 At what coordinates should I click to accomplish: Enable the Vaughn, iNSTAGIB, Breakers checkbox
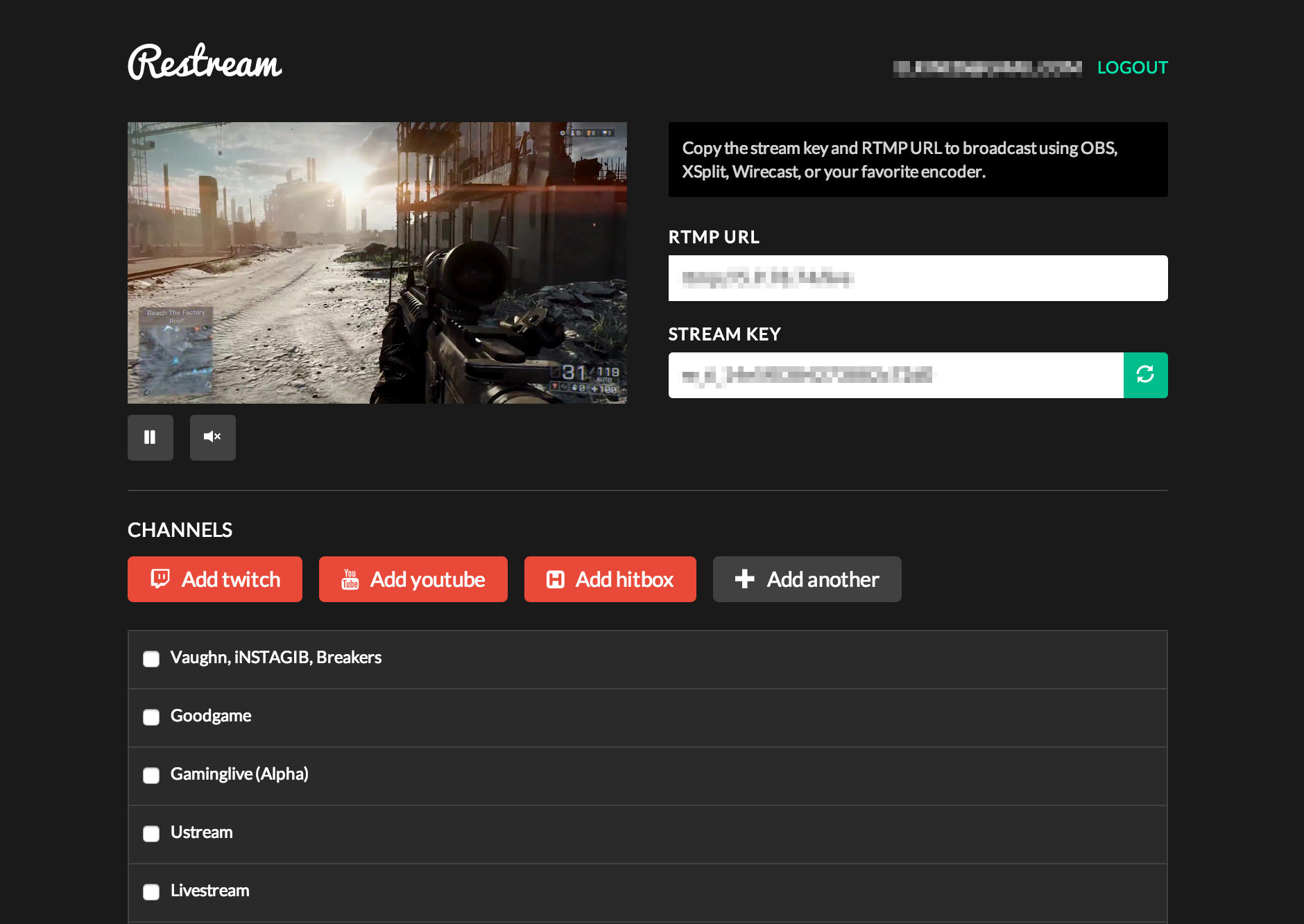click(x=151, y=658)
